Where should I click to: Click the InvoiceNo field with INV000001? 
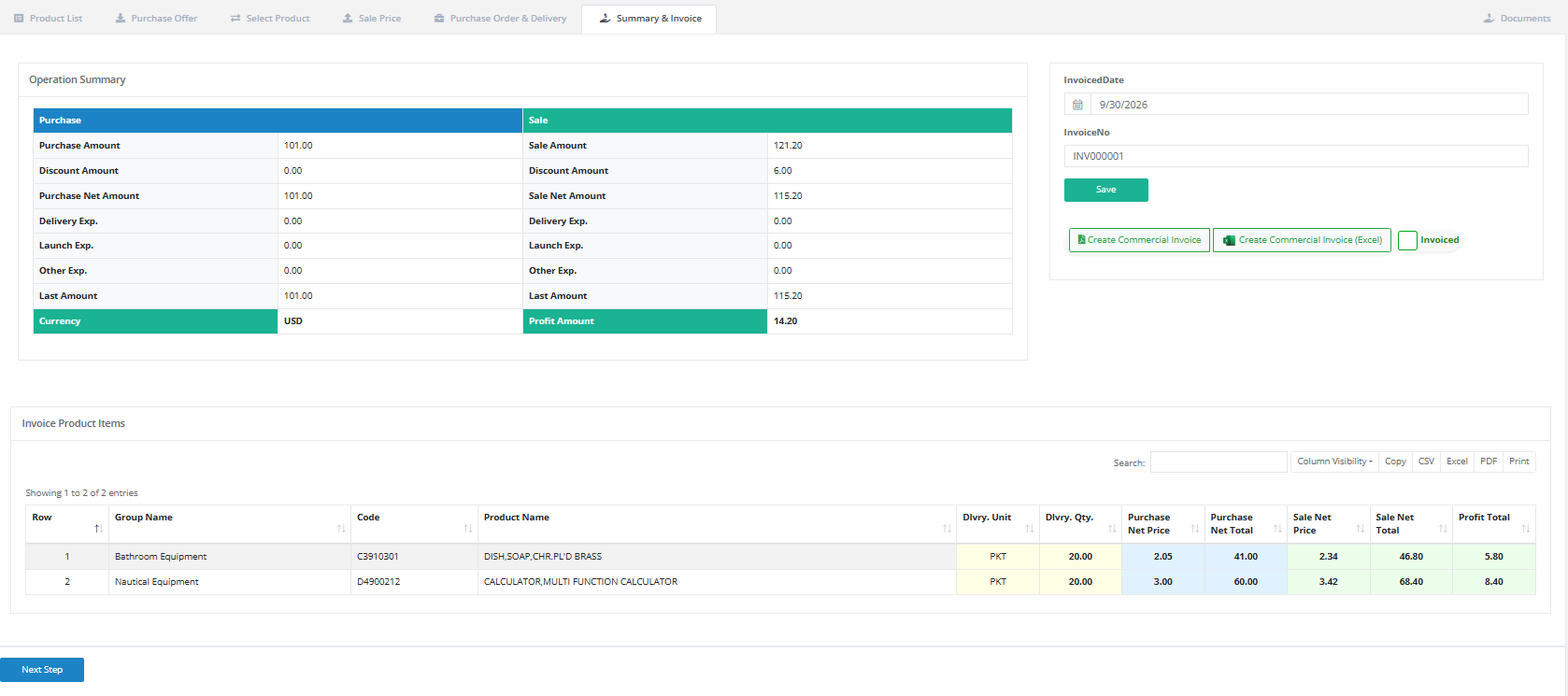[x=1296, y=156]
